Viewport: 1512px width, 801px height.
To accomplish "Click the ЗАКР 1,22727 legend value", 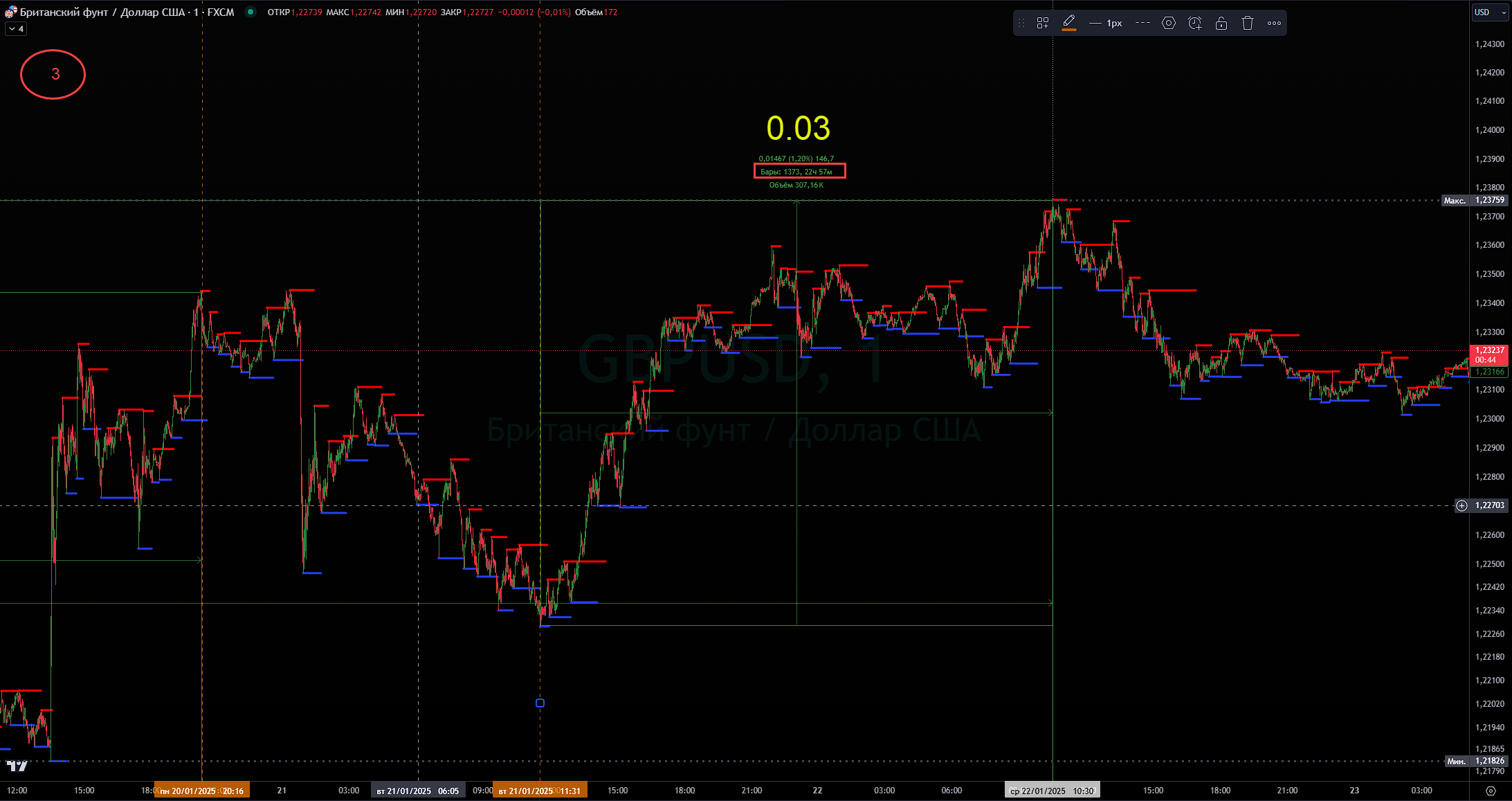I will click(467, 12).
